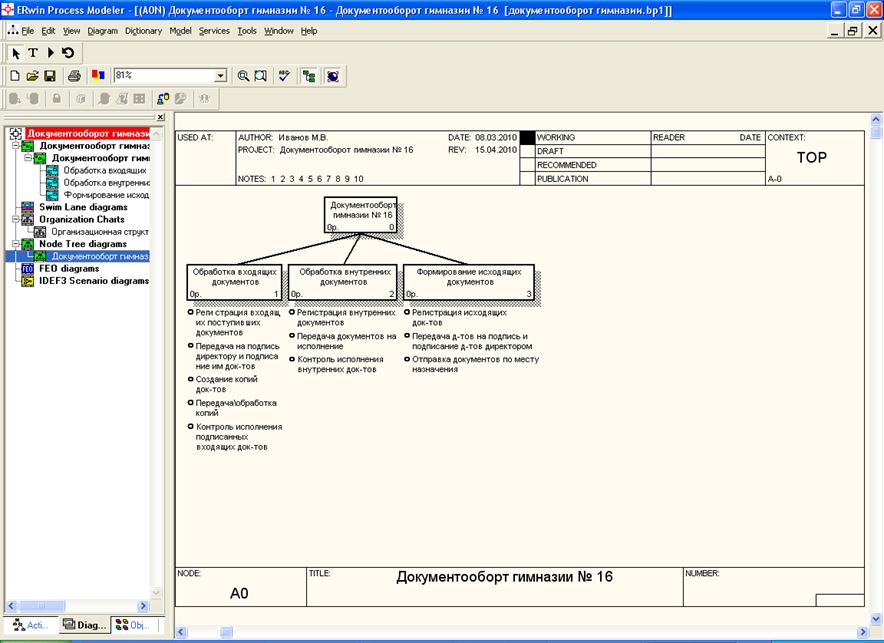This screenshot has width=884, height=643.
Task: Toggle the Model Explorer tree icon
Action: 309,76
